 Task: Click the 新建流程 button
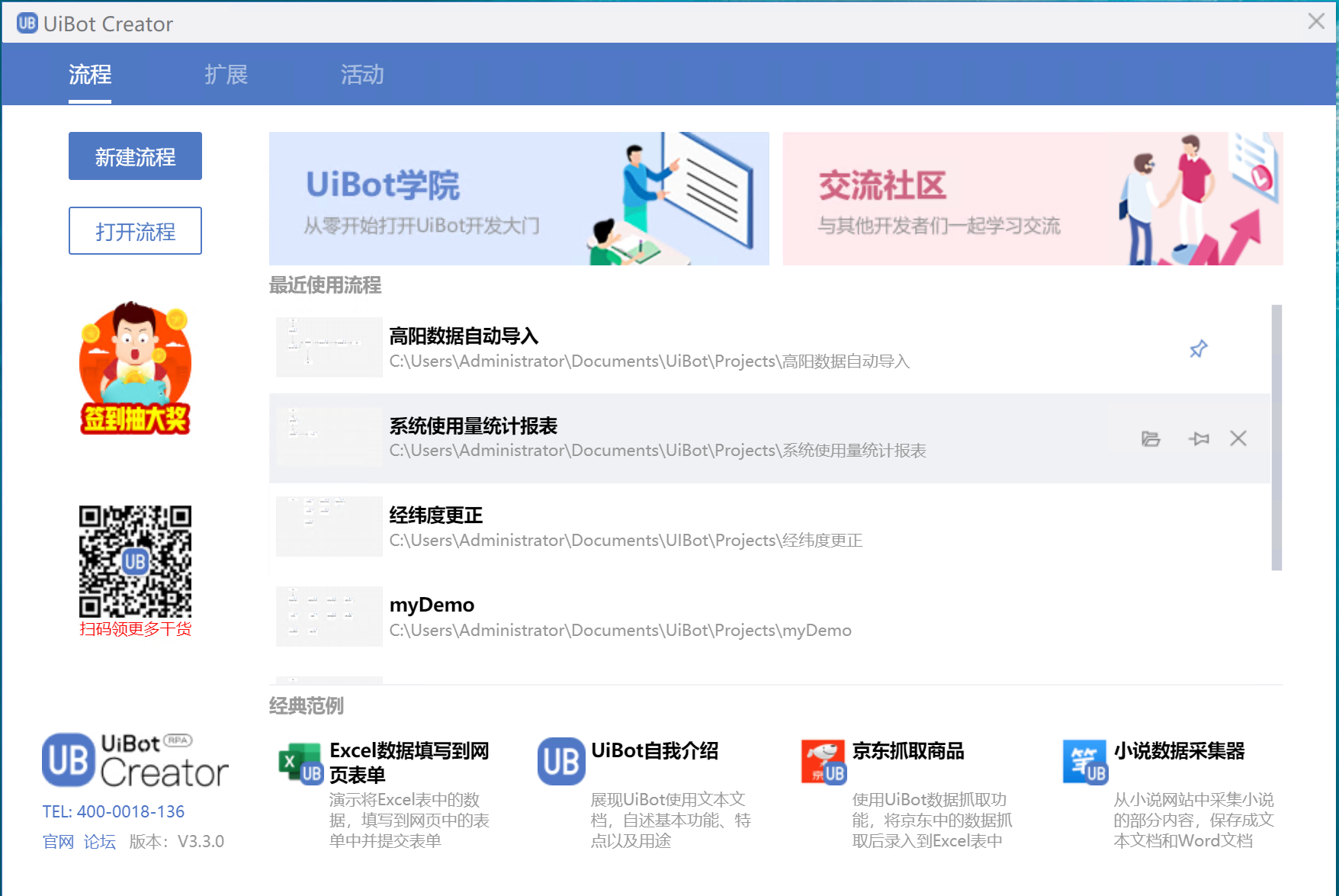coord(135,156)
